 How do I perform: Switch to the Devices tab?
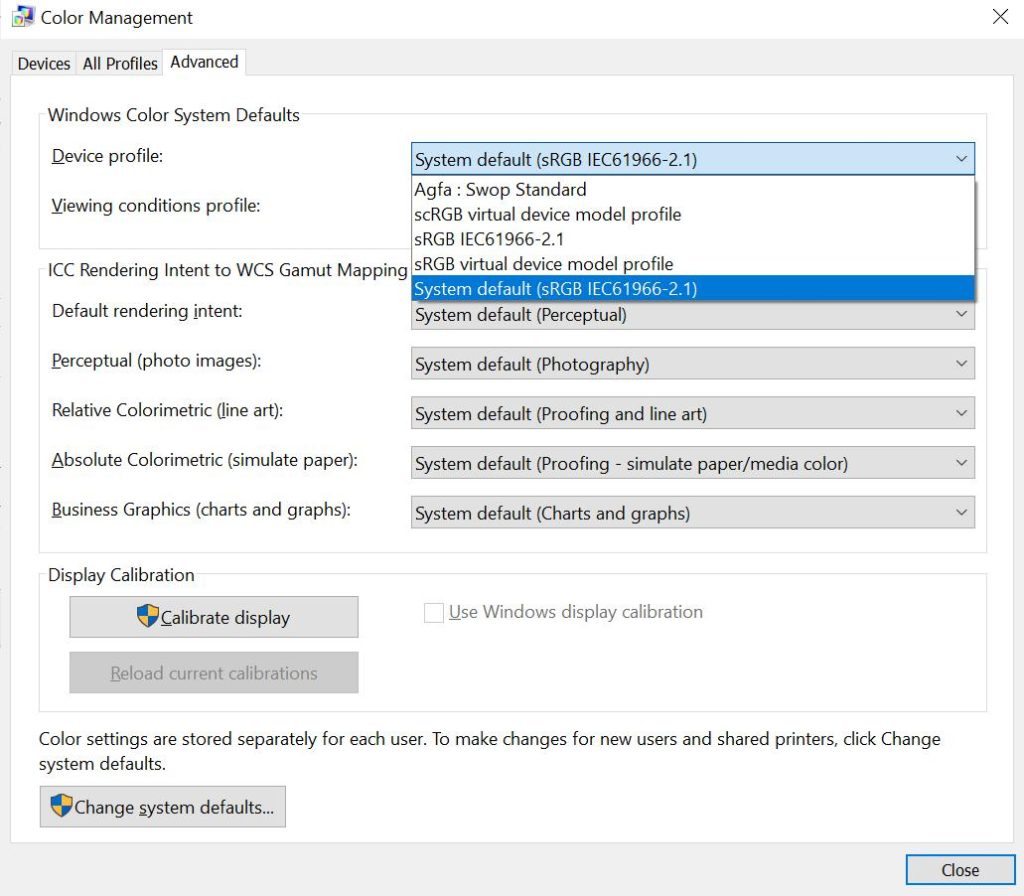tap(44, 63)
